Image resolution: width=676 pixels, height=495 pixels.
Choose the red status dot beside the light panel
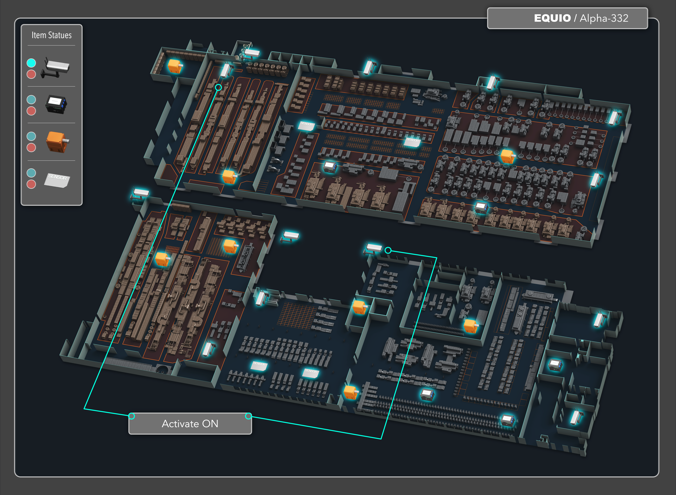pyautogui.click(x=31, y=184)
